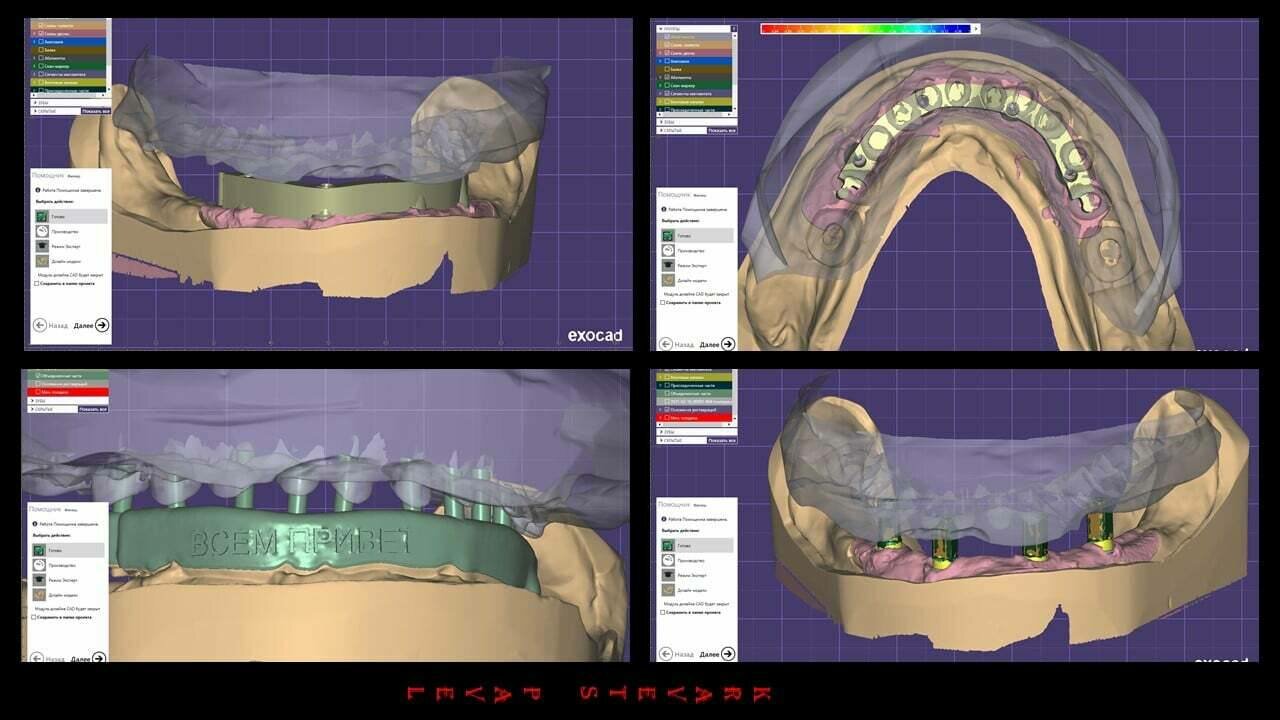1280x720 pixels.
Task: Pick Дизайн модели in the bottom-left wizard
Action: [x=39, y=595]
